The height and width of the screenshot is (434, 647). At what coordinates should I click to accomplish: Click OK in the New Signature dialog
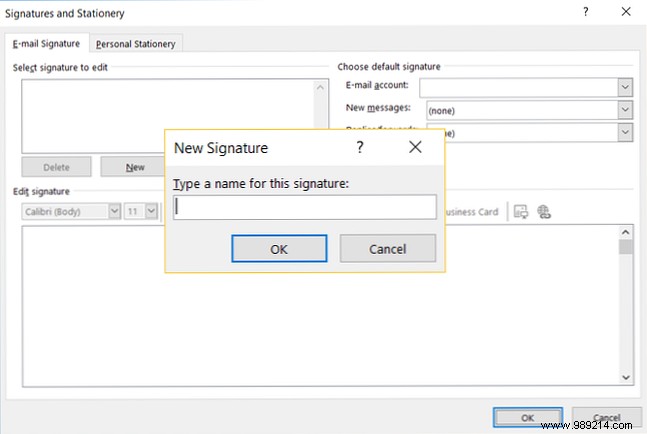(x=279, y=249)
